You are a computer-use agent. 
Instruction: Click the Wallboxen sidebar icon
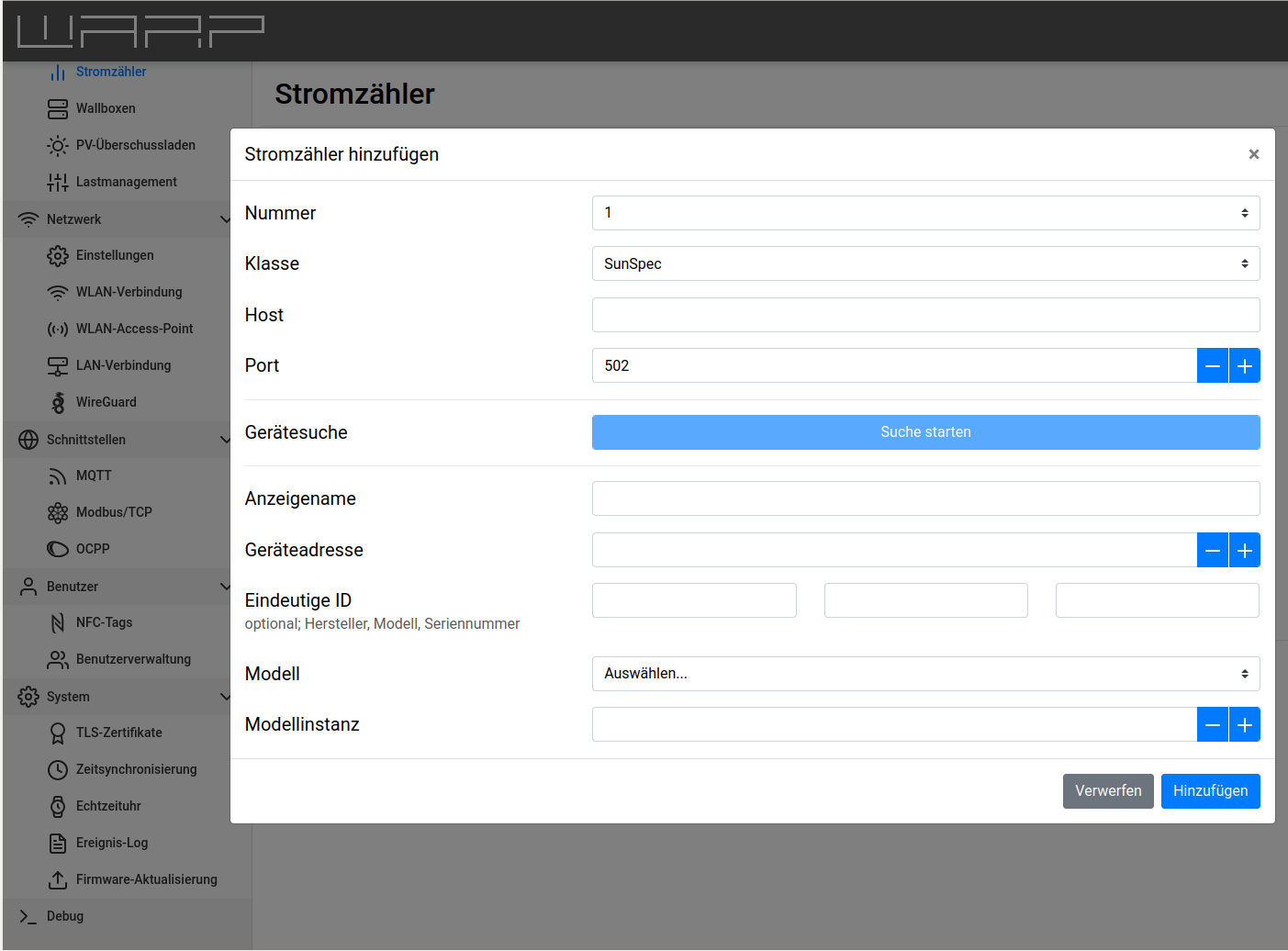57,109
